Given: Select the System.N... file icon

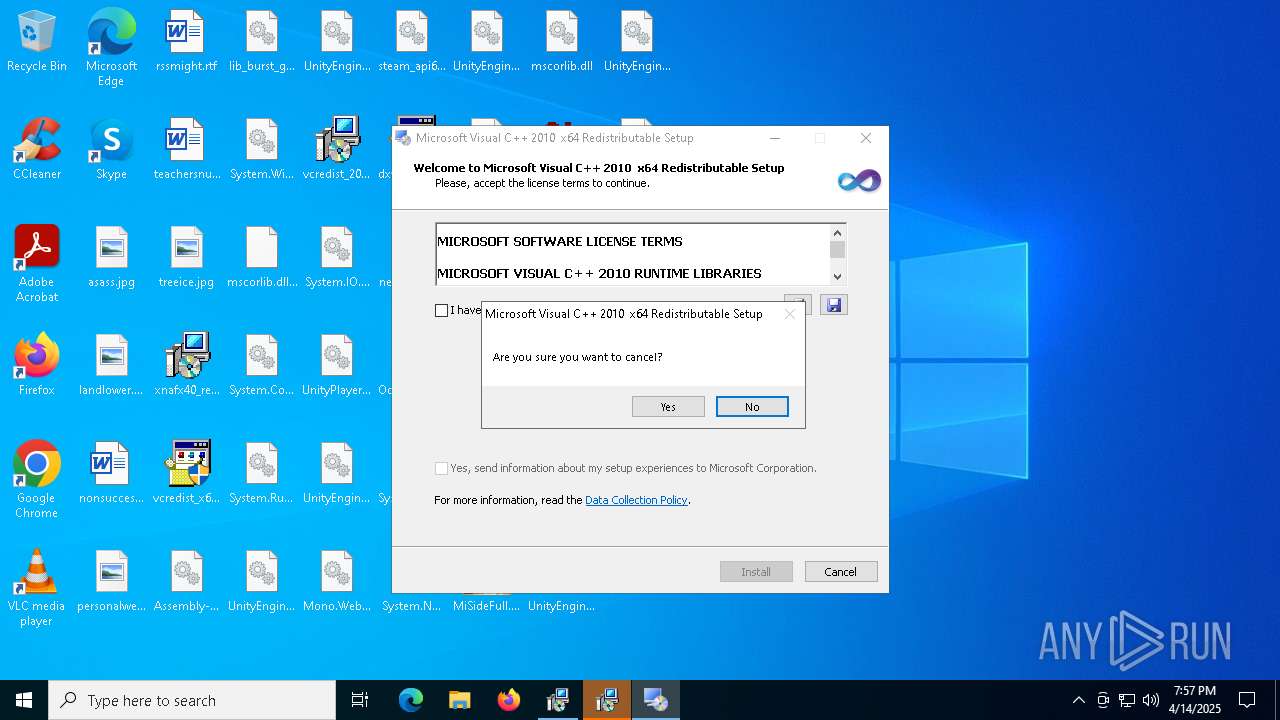Looking at the screenshot, I should click(x=412, y=604).
